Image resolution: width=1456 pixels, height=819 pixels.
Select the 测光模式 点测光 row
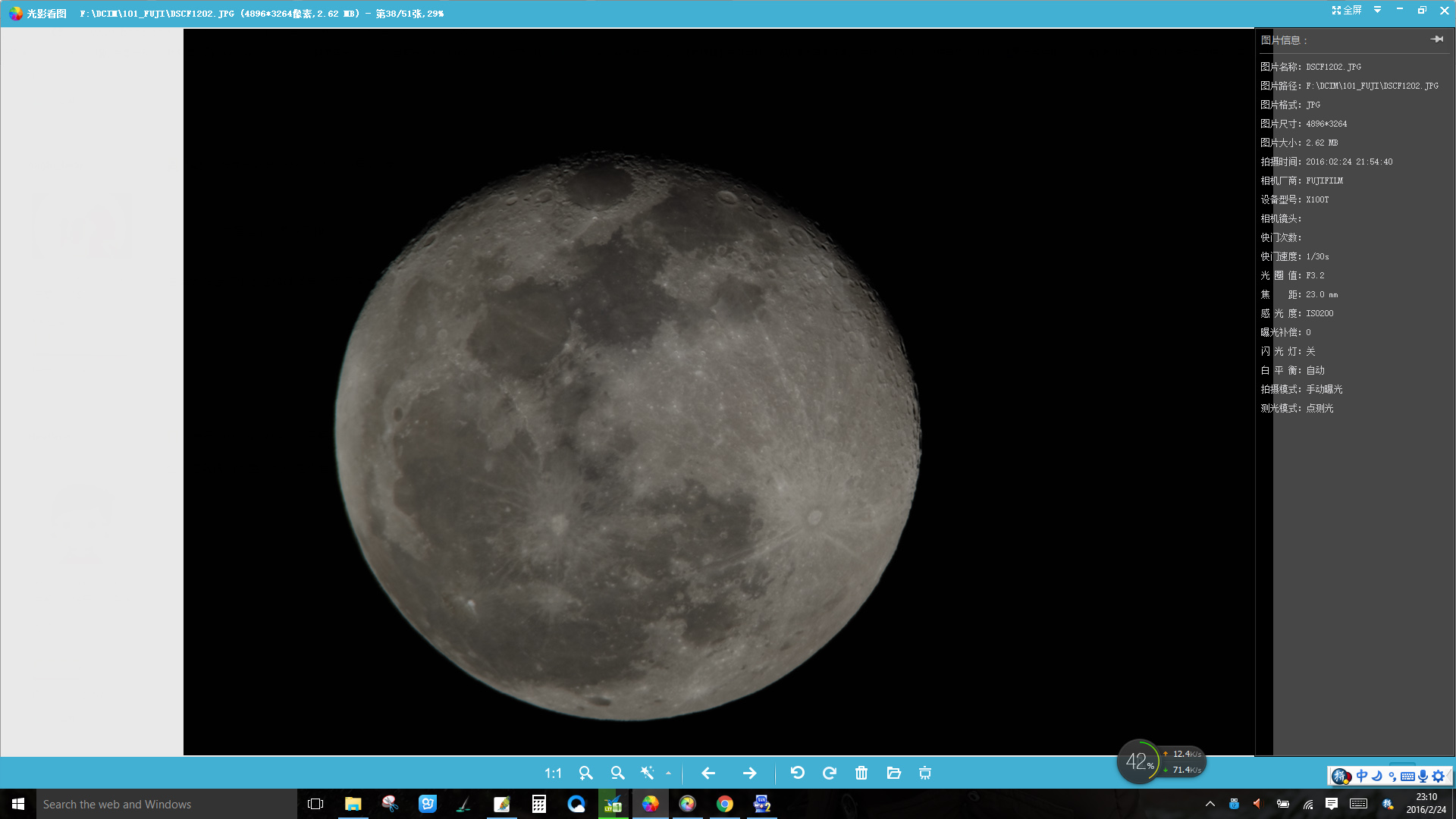[x=1297, y=408]
